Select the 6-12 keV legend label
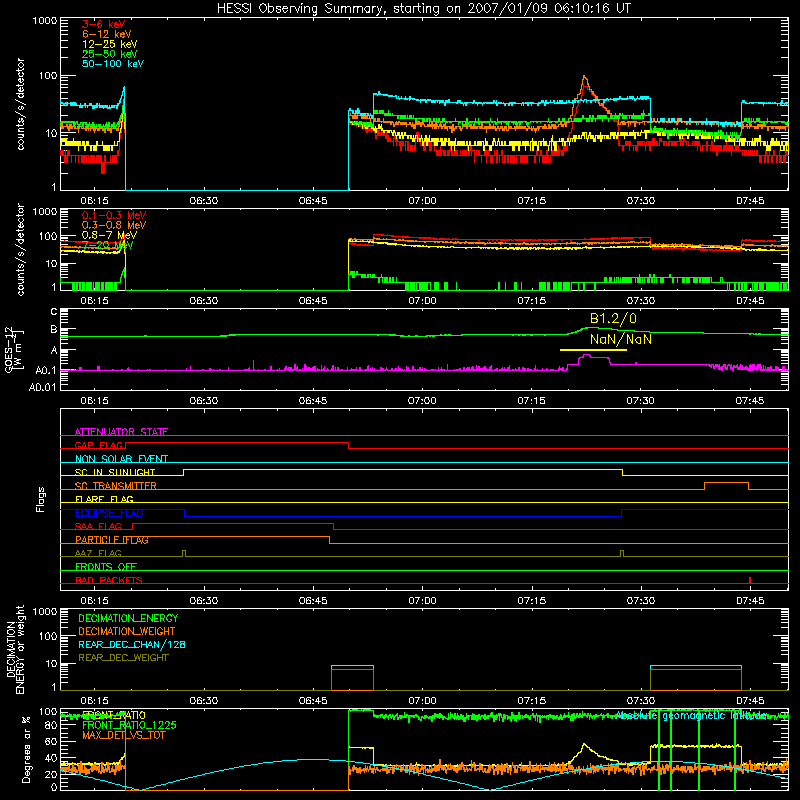The width and height of the screenshot is (800, 800). 107,34
